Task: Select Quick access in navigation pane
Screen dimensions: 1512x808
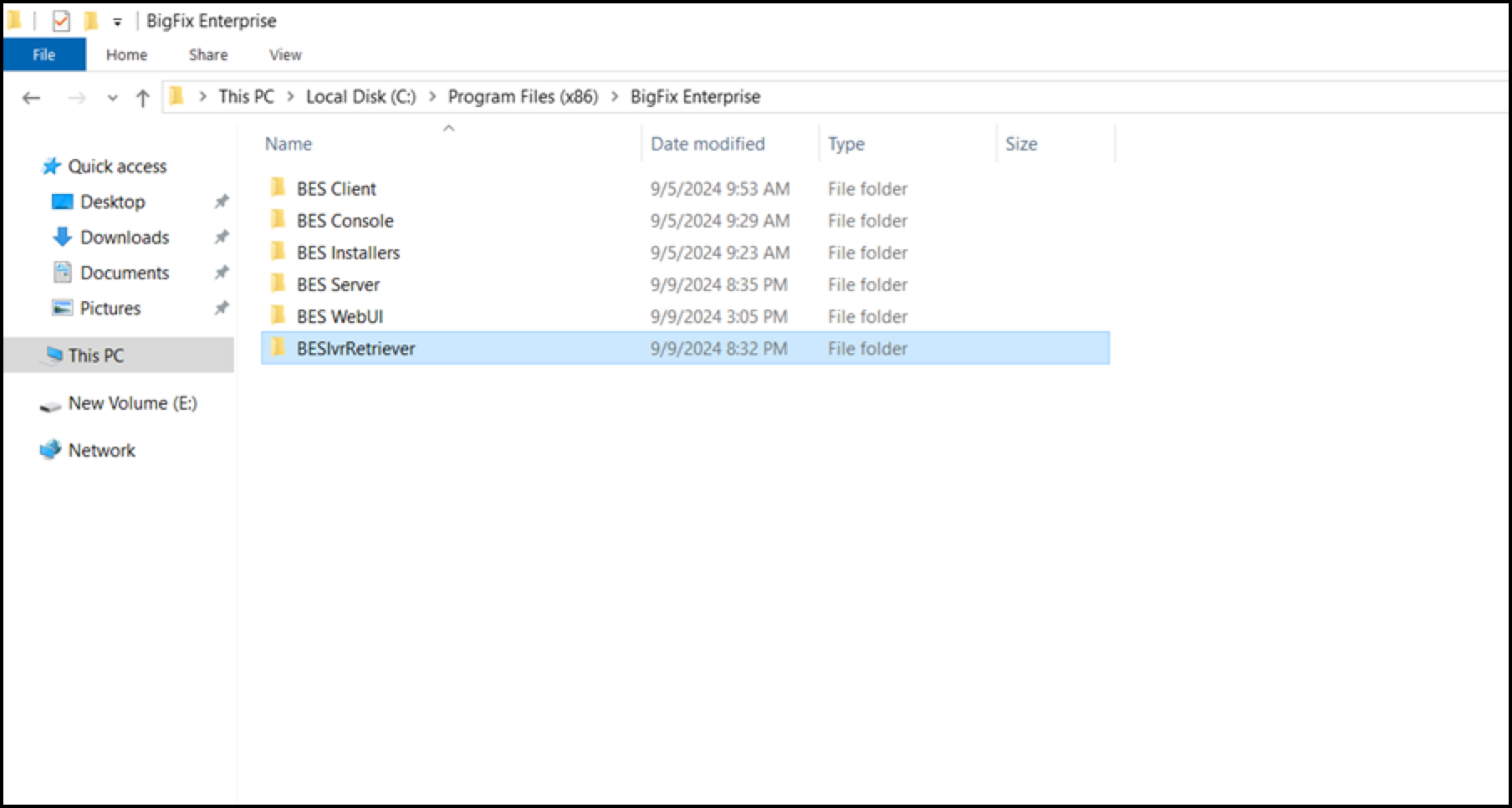Action: 117,166
